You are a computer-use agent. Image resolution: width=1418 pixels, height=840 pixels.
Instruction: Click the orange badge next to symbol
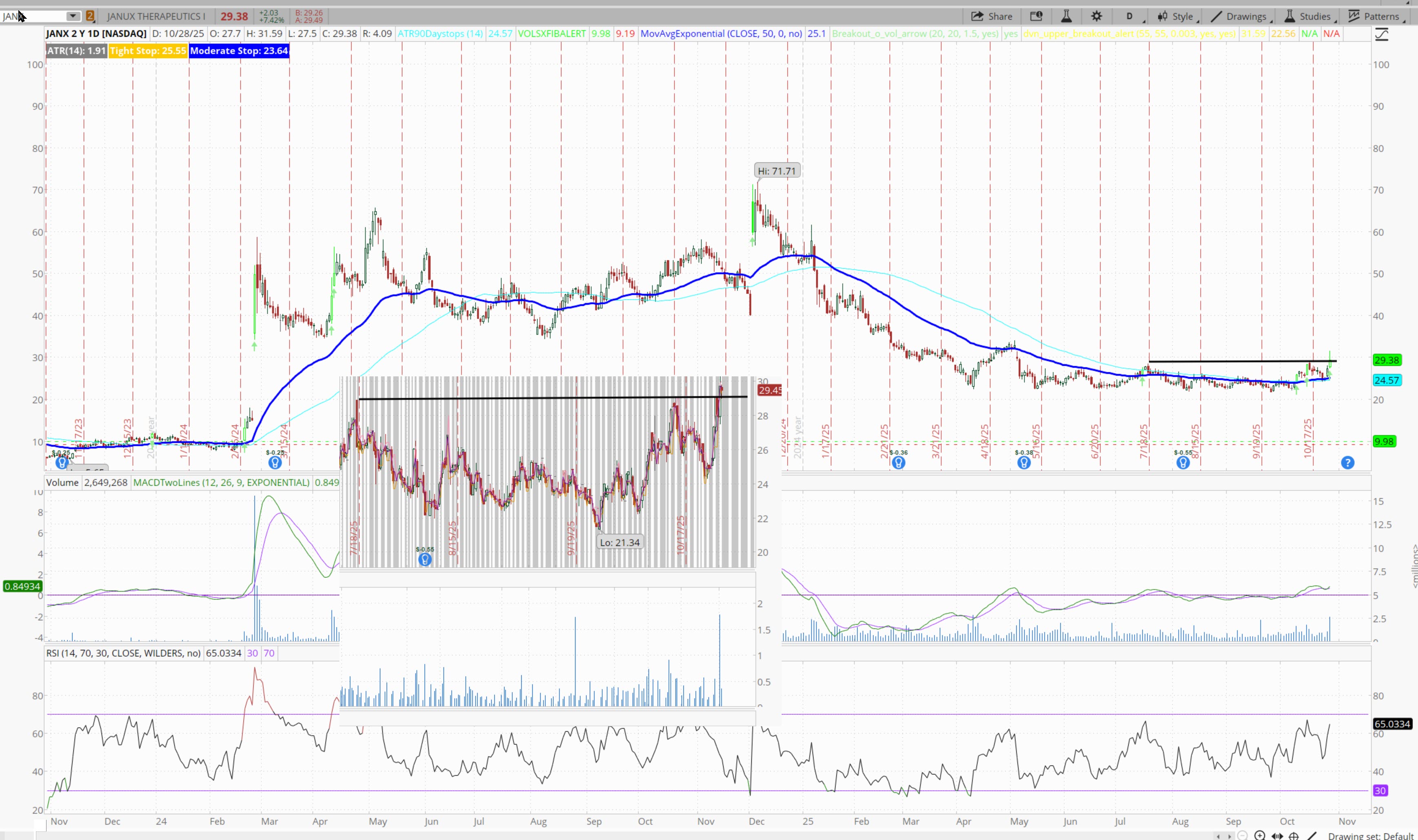tap(90, 16)
